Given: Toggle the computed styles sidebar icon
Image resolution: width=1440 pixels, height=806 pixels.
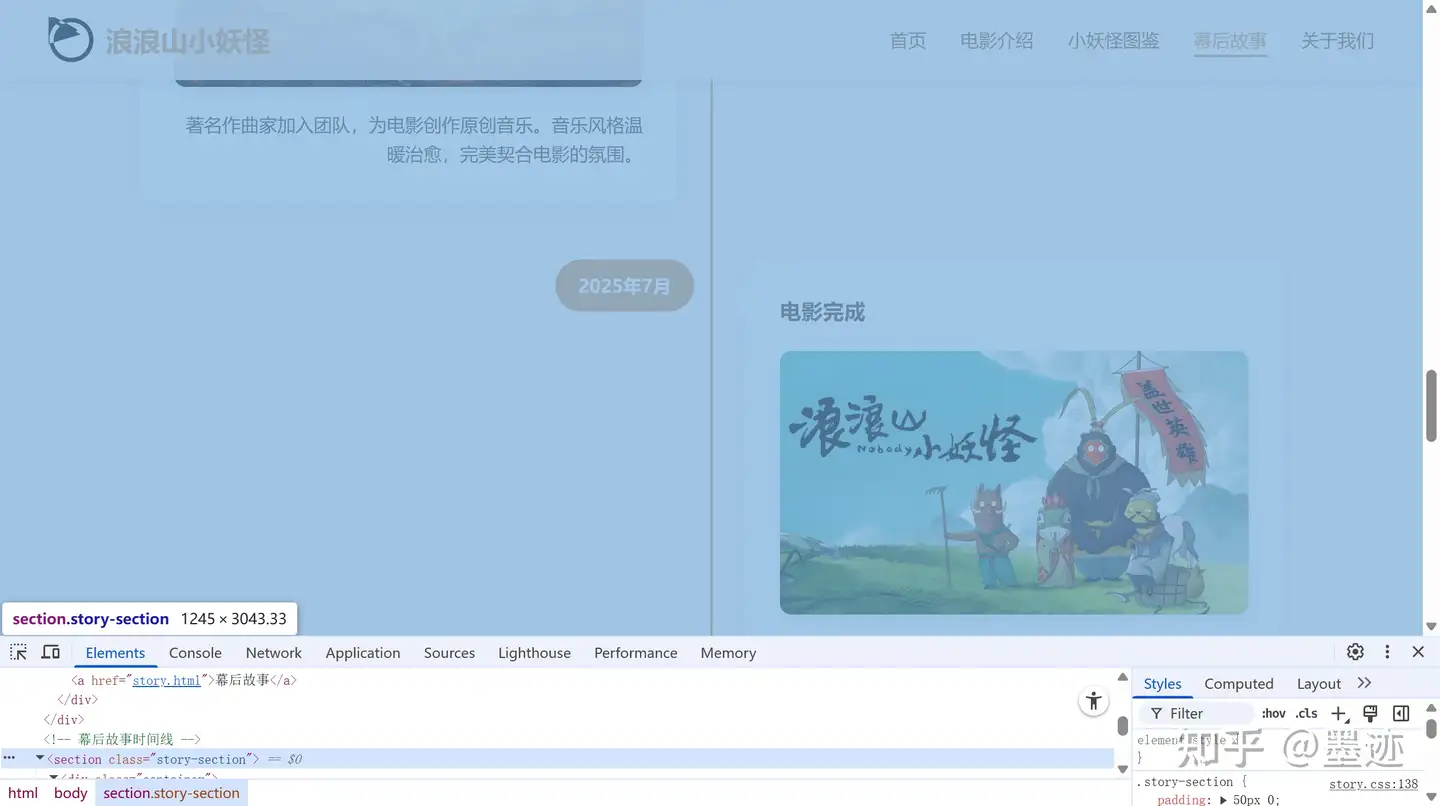Looking at the screenshot, I should tap(1401, 713).
